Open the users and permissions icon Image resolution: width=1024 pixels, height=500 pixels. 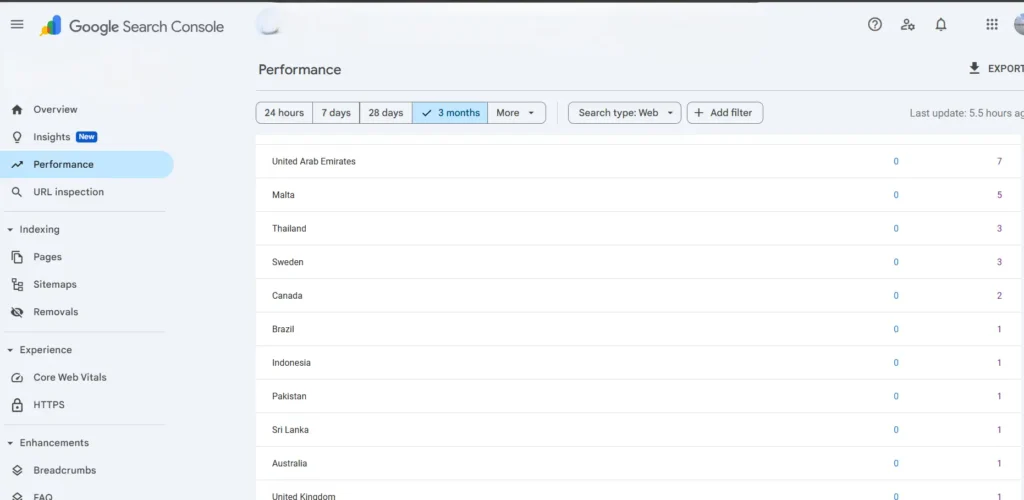point(908,25)
